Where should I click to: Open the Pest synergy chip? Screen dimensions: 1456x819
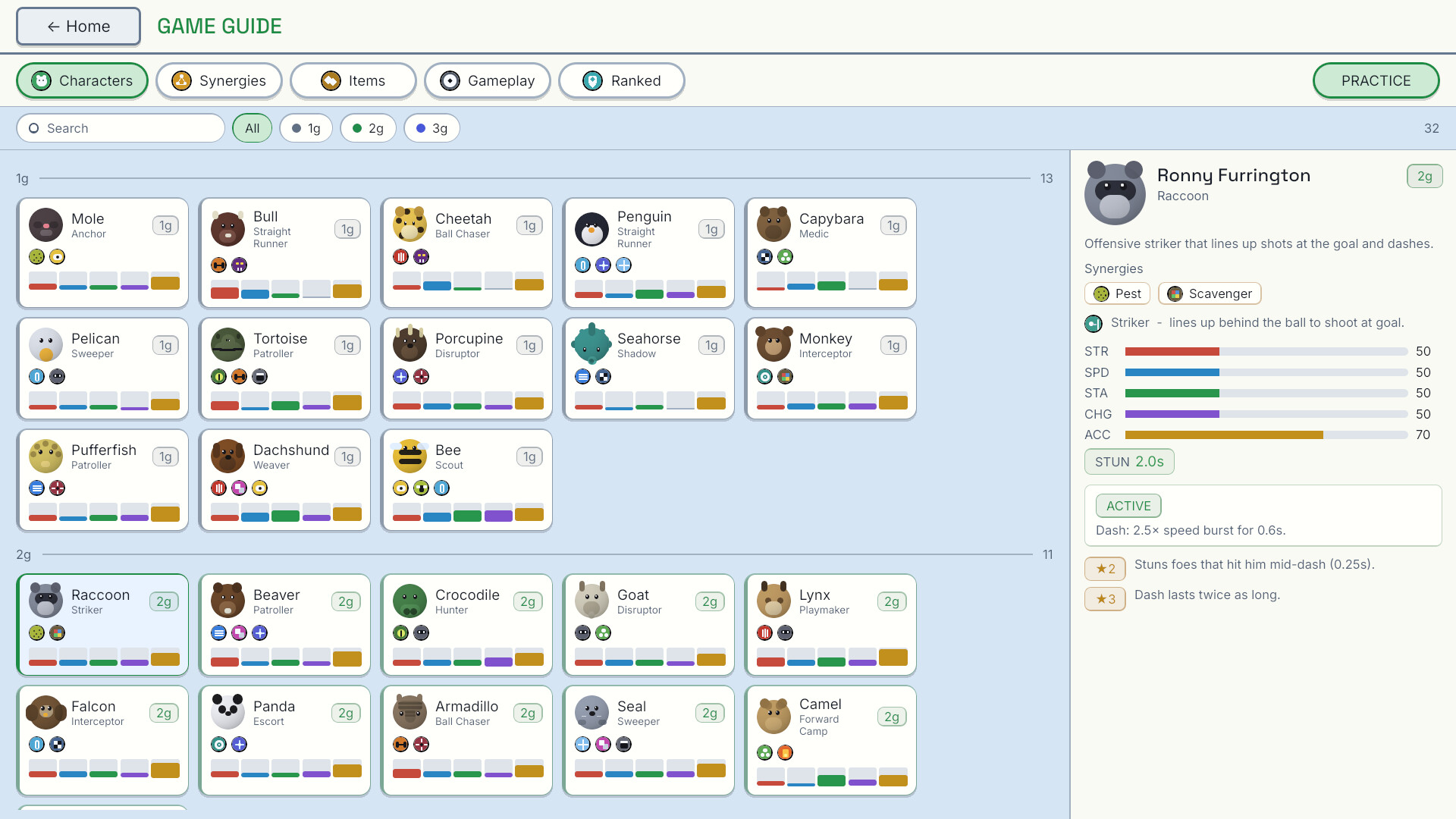pyautogui.click(x=1117, y=293)
